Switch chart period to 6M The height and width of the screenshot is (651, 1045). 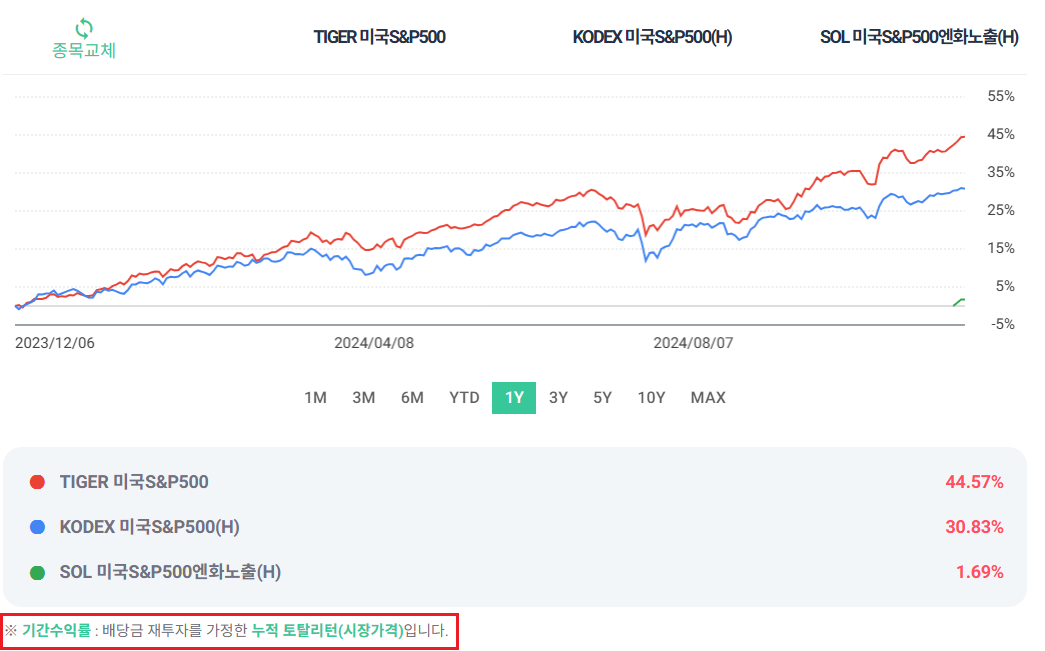point(412,398)
